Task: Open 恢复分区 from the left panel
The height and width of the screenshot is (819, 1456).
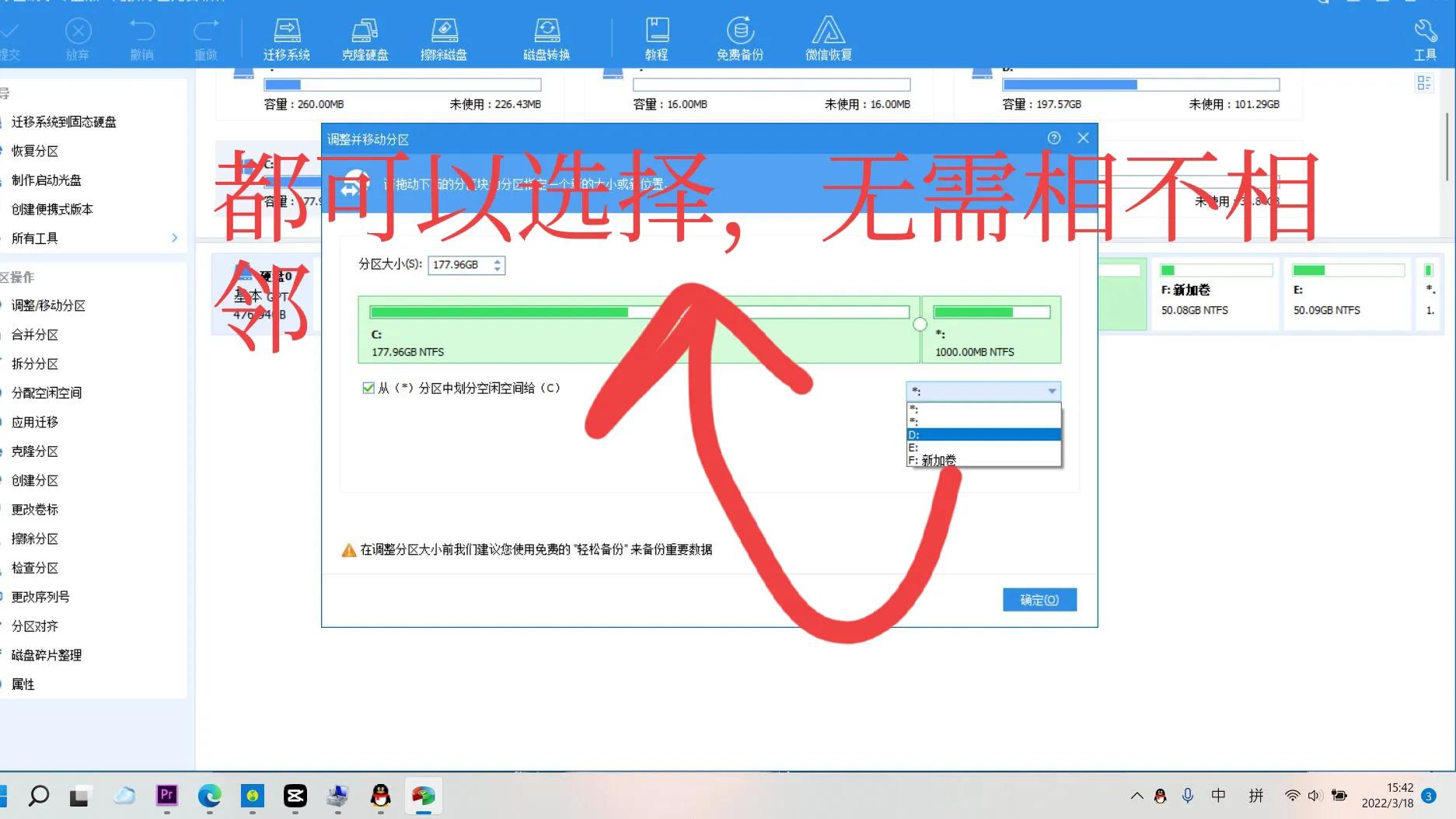Action: (34, 151)
